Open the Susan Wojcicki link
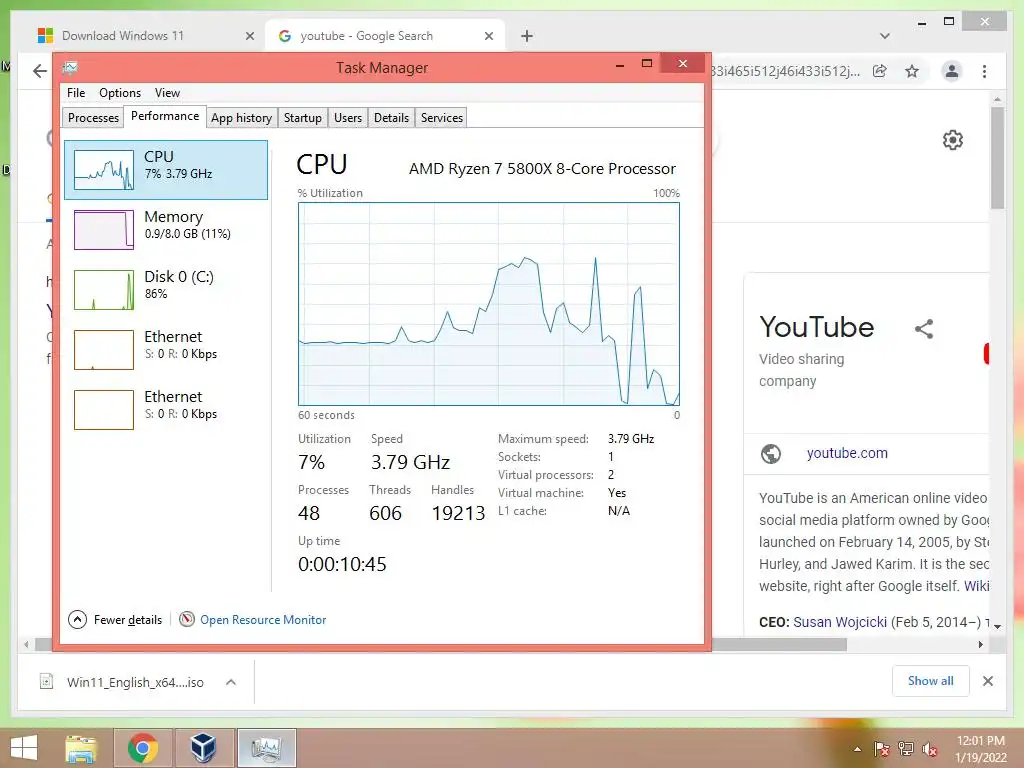This screenshot has width=1024, height=768. [x=840, y=622]
